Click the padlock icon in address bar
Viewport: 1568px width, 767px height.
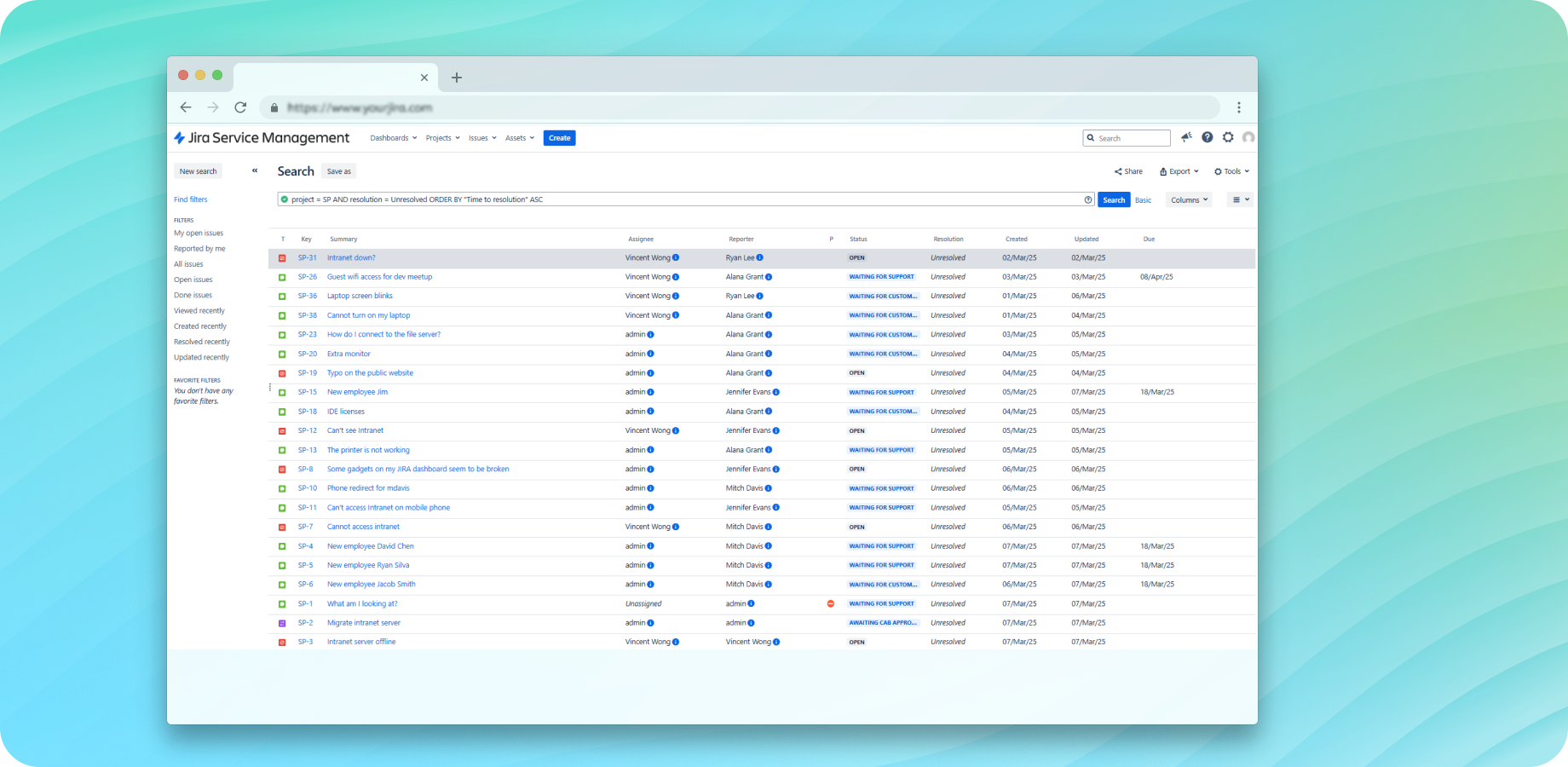[274, 107]
